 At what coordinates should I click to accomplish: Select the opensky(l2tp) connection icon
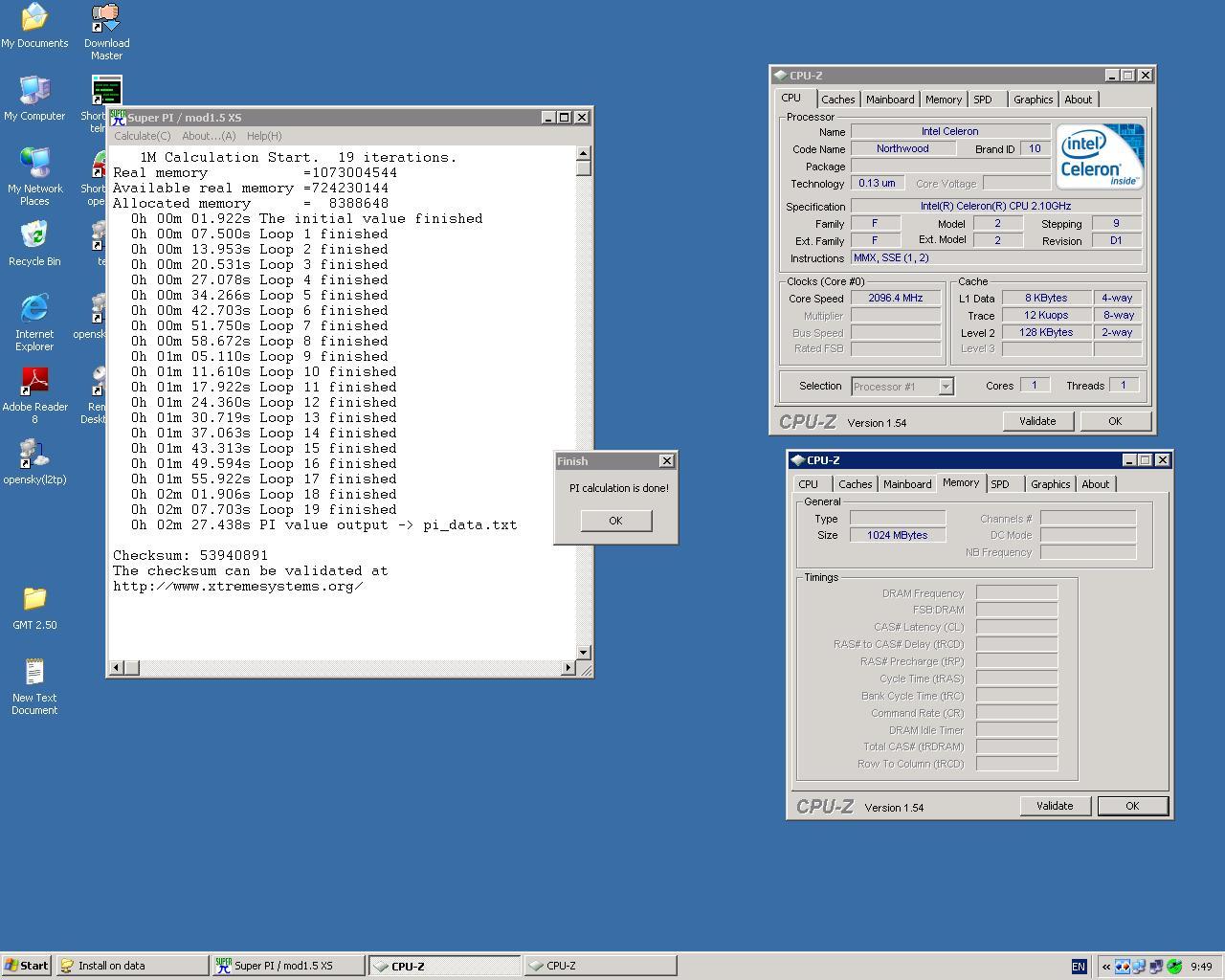point(34,462)
